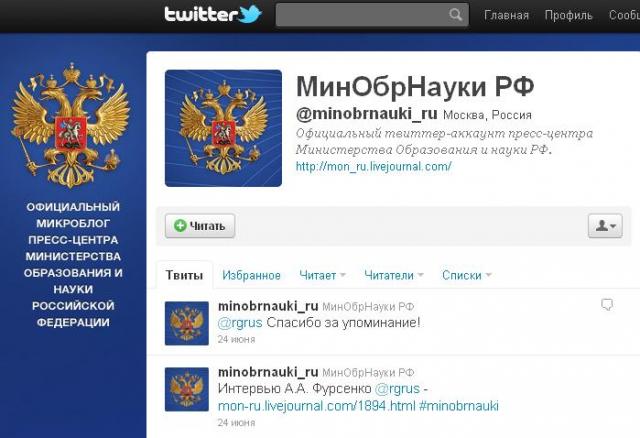Click avatar of the Спасибо за упоминание tweet

click(x=187, y=323)
